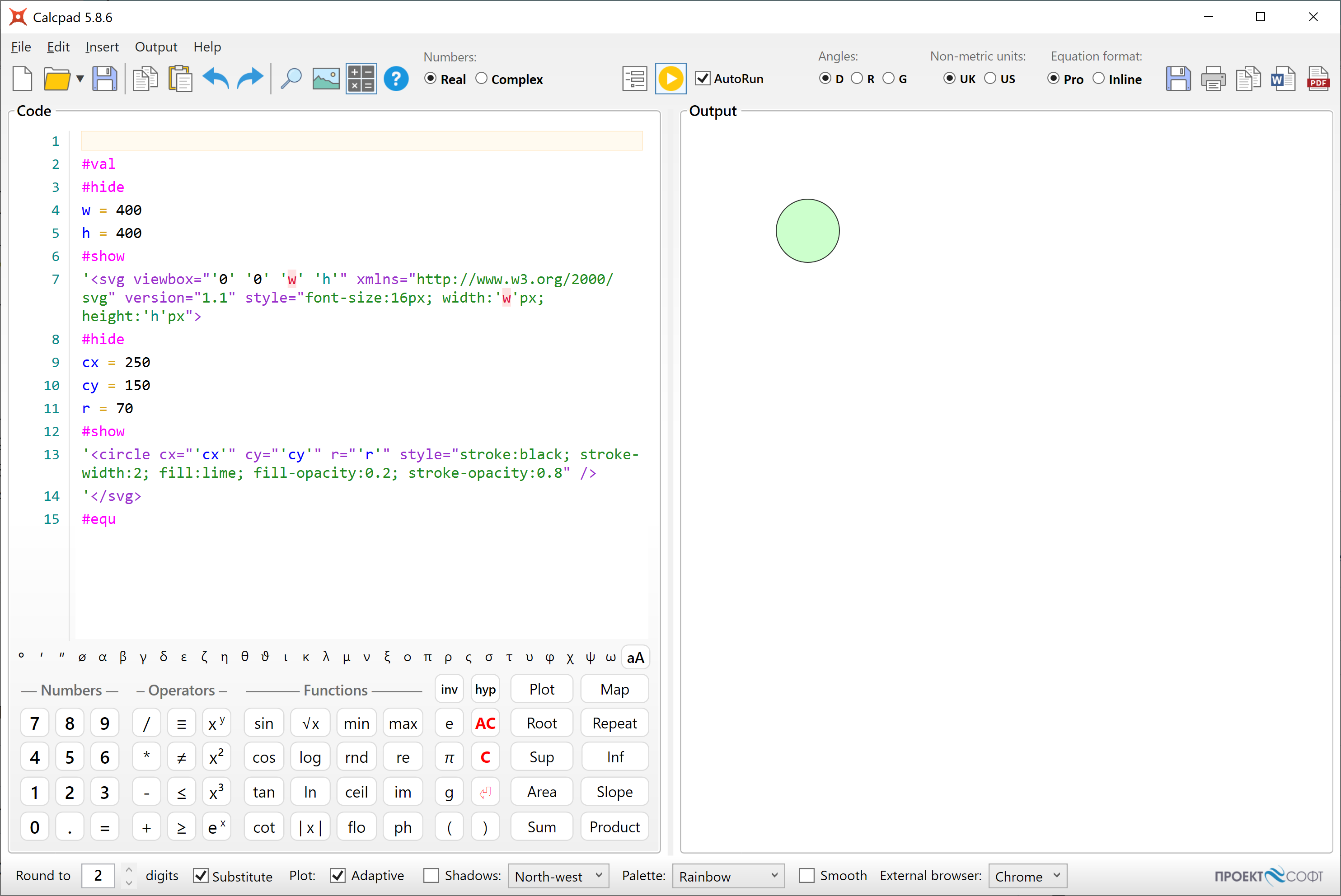Click the blue Help question icon
This screenshot has height=896, width=1341.
tap(395, 79)
